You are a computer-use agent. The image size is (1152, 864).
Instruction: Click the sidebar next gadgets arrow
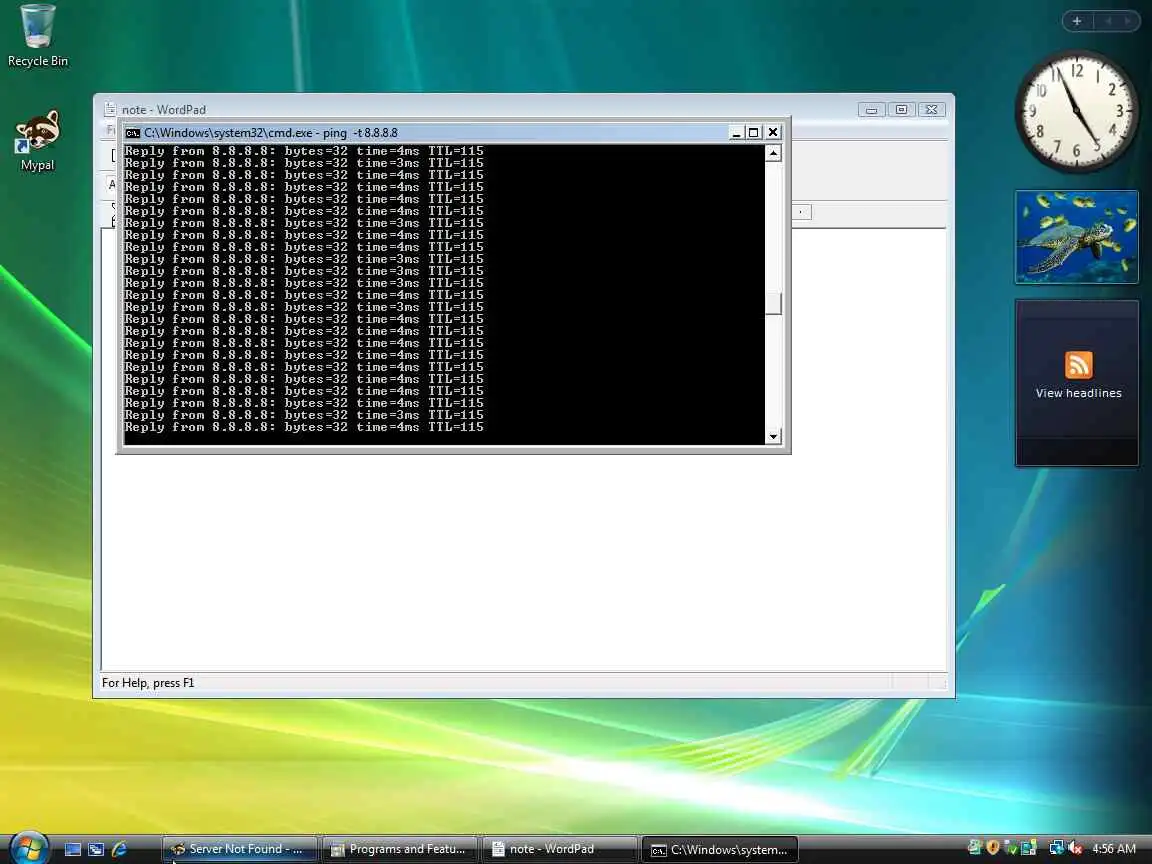coord(1127,21)
